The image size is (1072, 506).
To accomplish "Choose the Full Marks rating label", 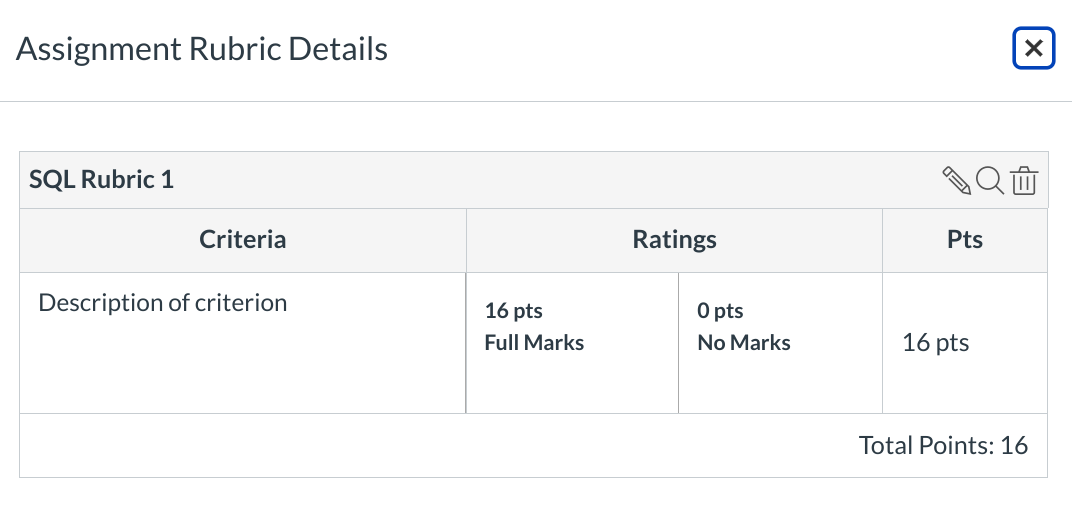I will pos(534,343).
